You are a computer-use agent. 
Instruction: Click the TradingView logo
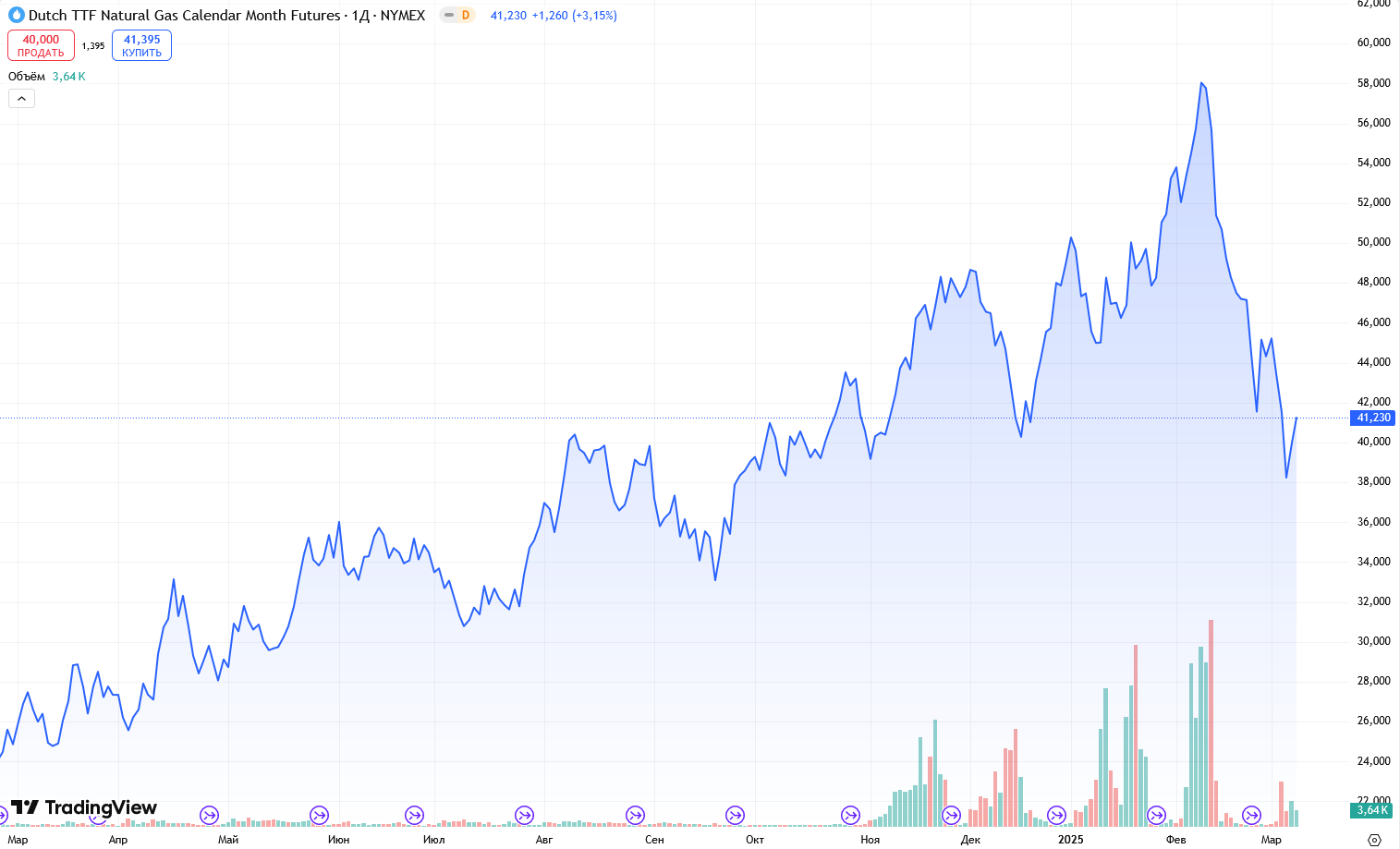point(84,807)
